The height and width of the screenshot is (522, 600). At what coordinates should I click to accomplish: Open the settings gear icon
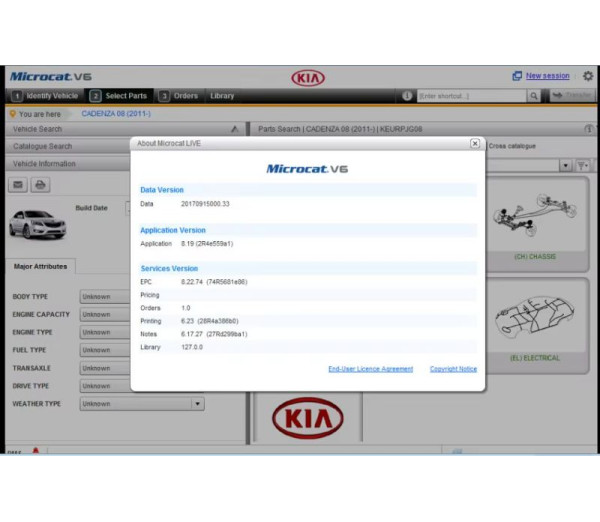coord(587,76)
